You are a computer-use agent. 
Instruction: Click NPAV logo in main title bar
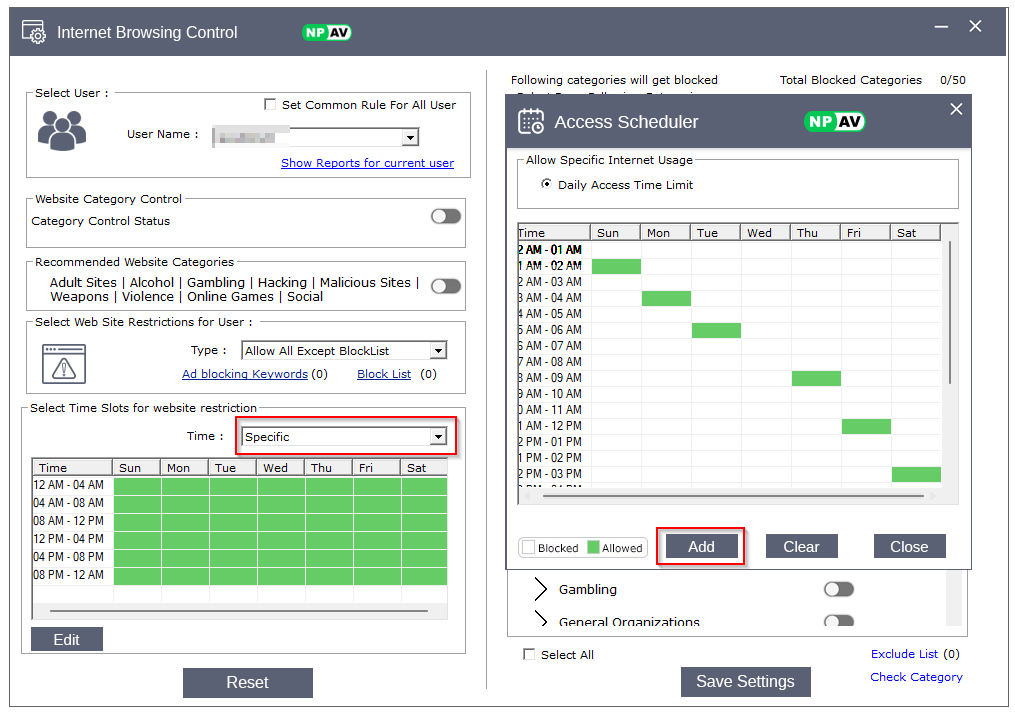327,32
